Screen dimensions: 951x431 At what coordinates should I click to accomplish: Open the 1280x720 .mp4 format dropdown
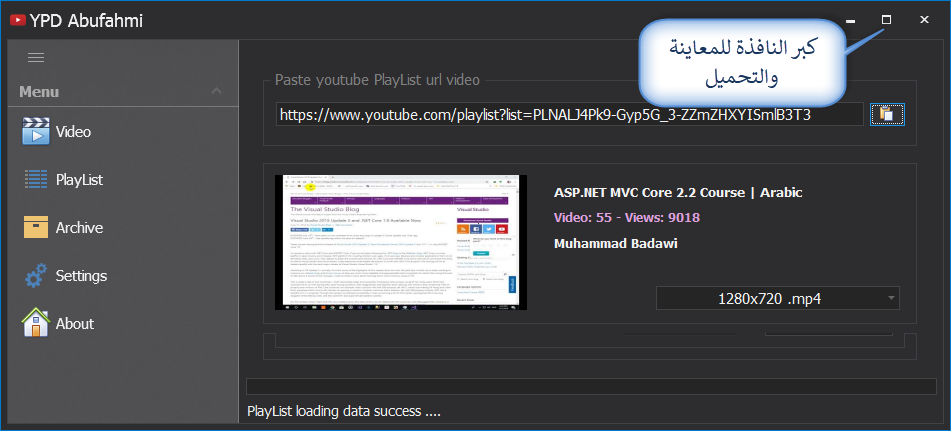click(778, 298)
